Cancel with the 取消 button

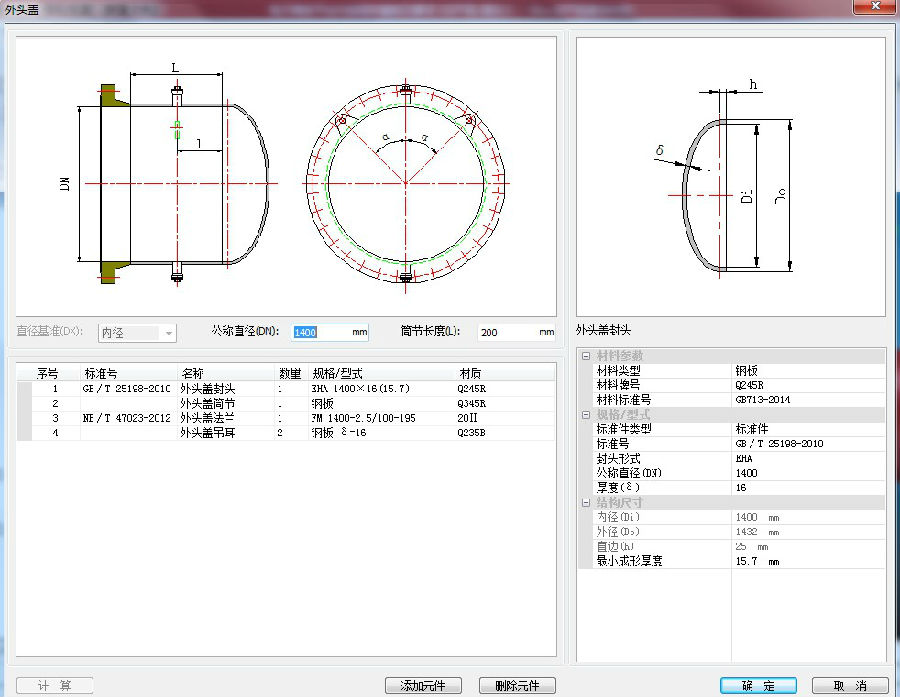[850, 686]
